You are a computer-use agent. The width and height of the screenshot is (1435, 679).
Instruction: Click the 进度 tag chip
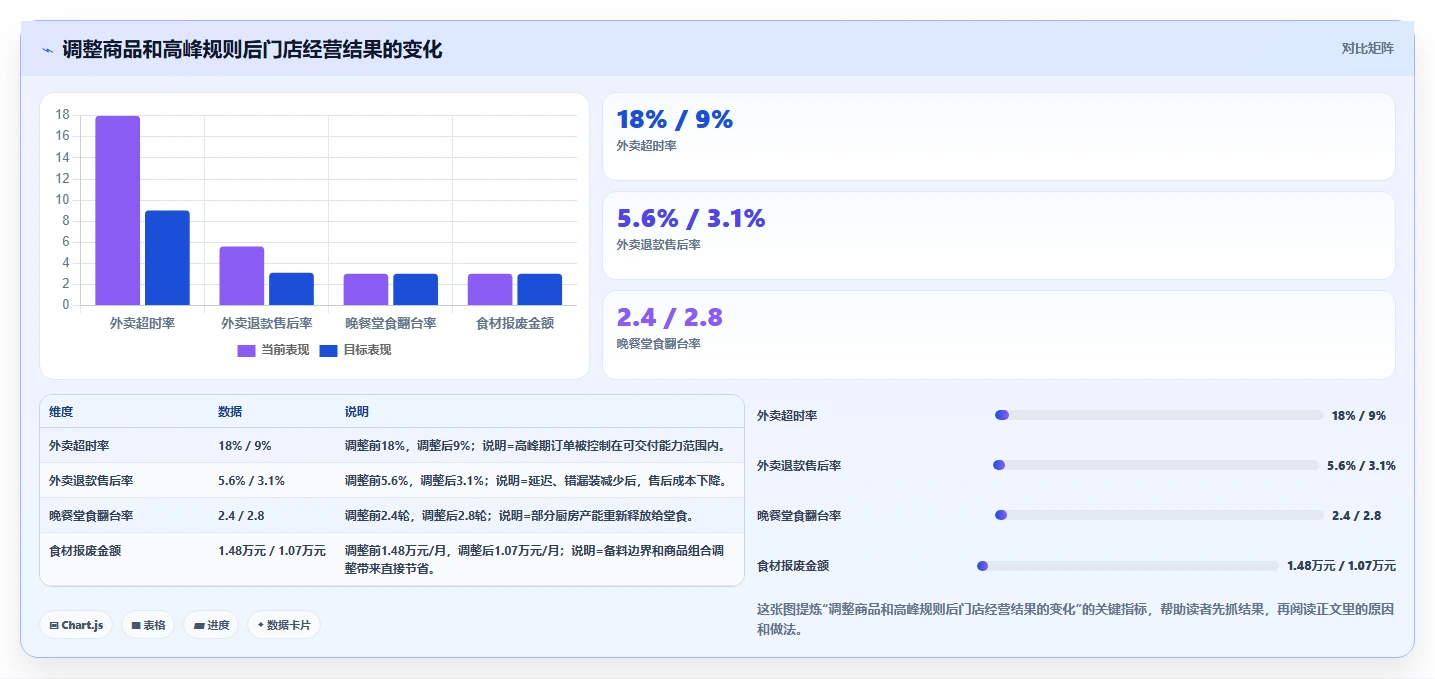(211, 625)
